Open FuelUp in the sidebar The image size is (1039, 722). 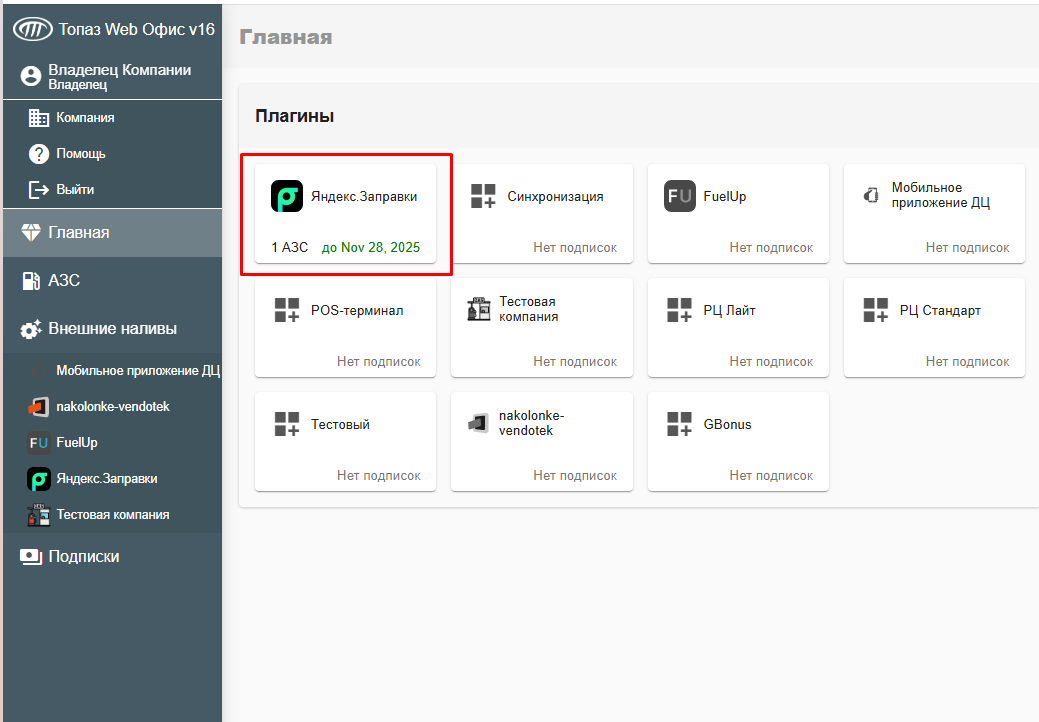coord(113,442)
